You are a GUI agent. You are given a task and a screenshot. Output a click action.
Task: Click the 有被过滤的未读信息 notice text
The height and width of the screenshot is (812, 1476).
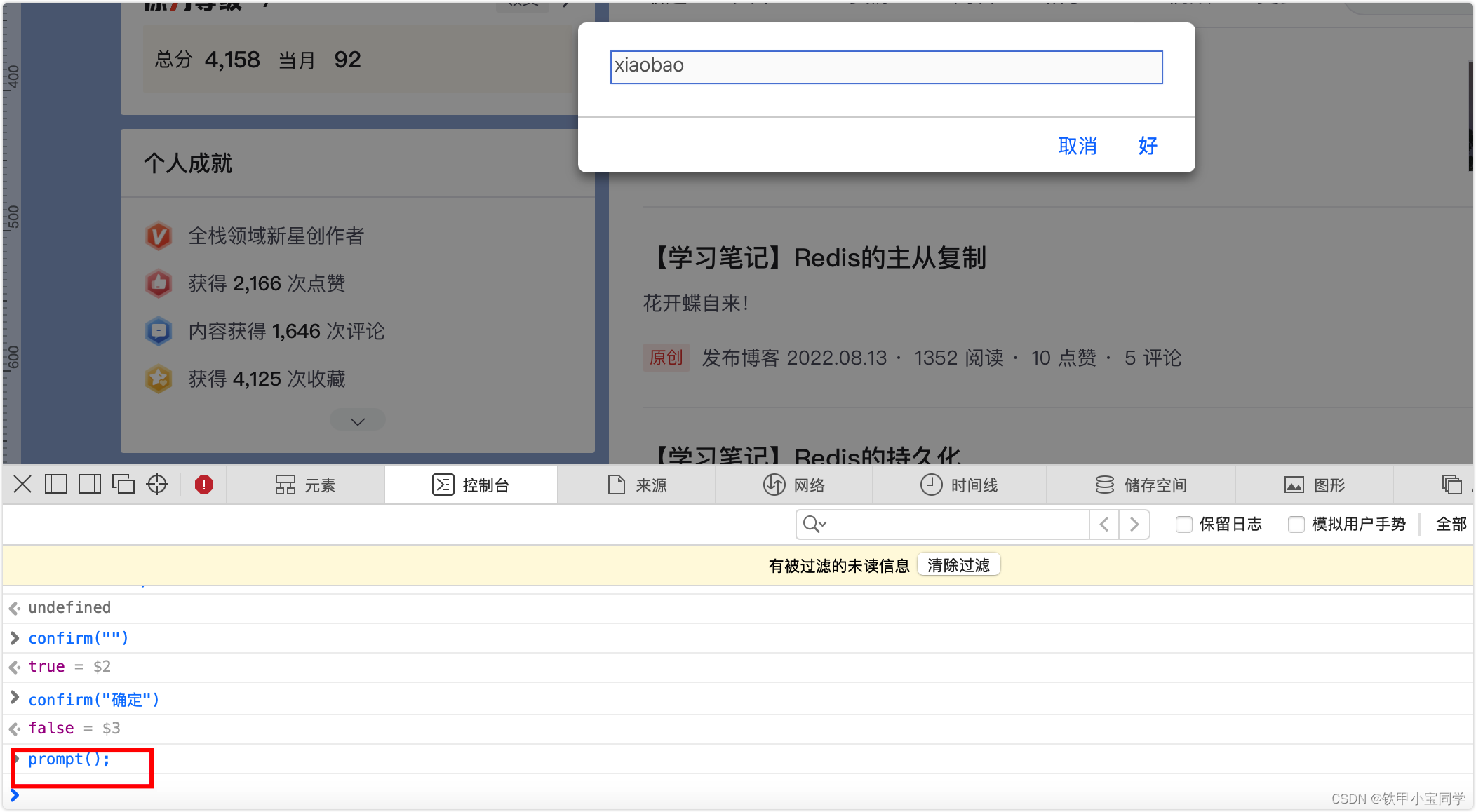[838, 565]
